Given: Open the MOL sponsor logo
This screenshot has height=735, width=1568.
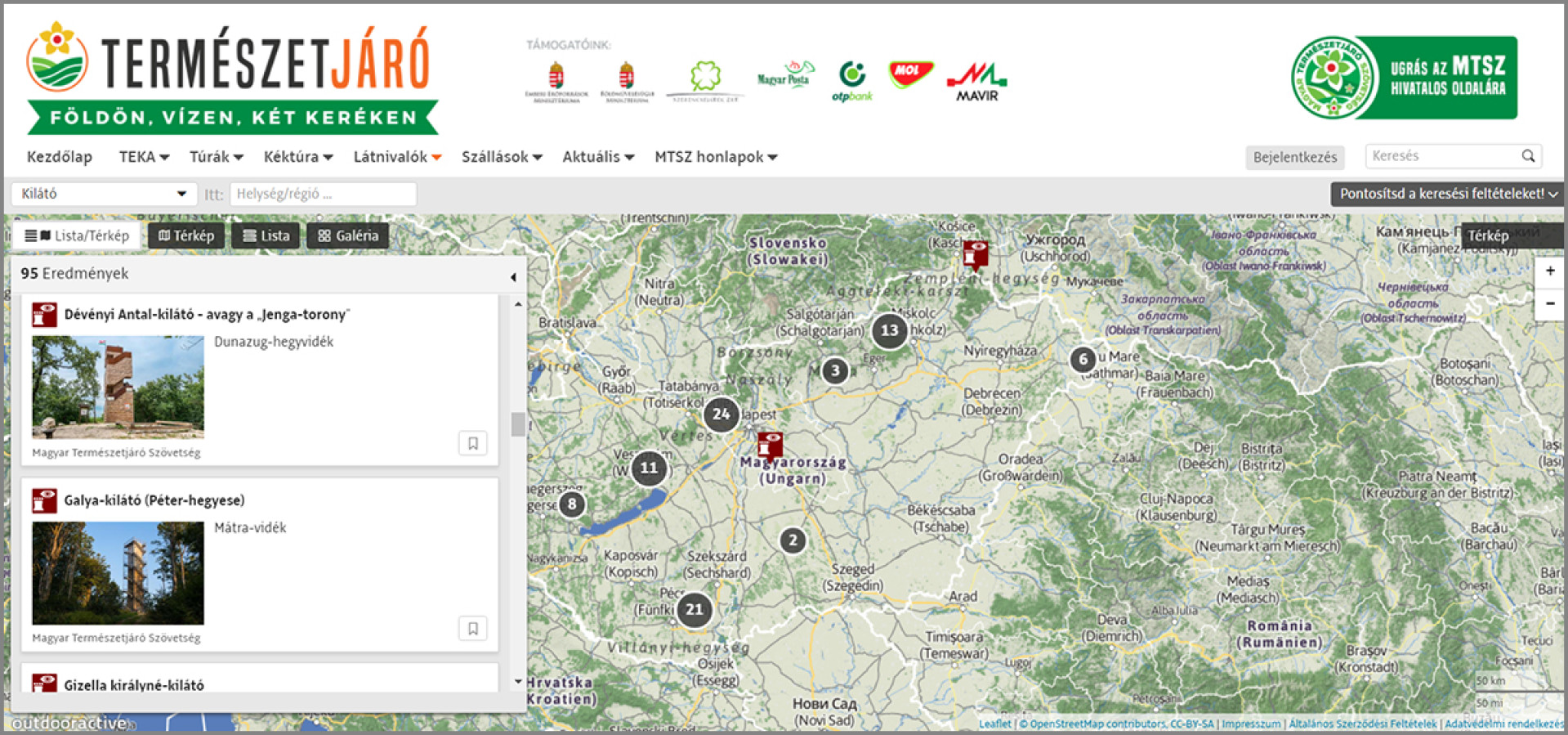Looking at the screenshot, I should click(910, 74).
